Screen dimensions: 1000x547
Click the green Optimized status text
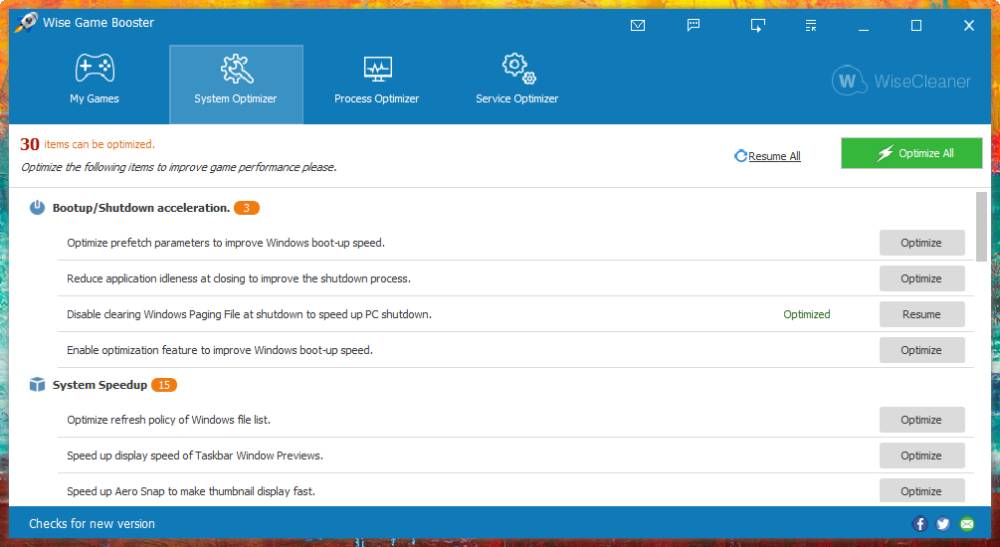(807, 314)
